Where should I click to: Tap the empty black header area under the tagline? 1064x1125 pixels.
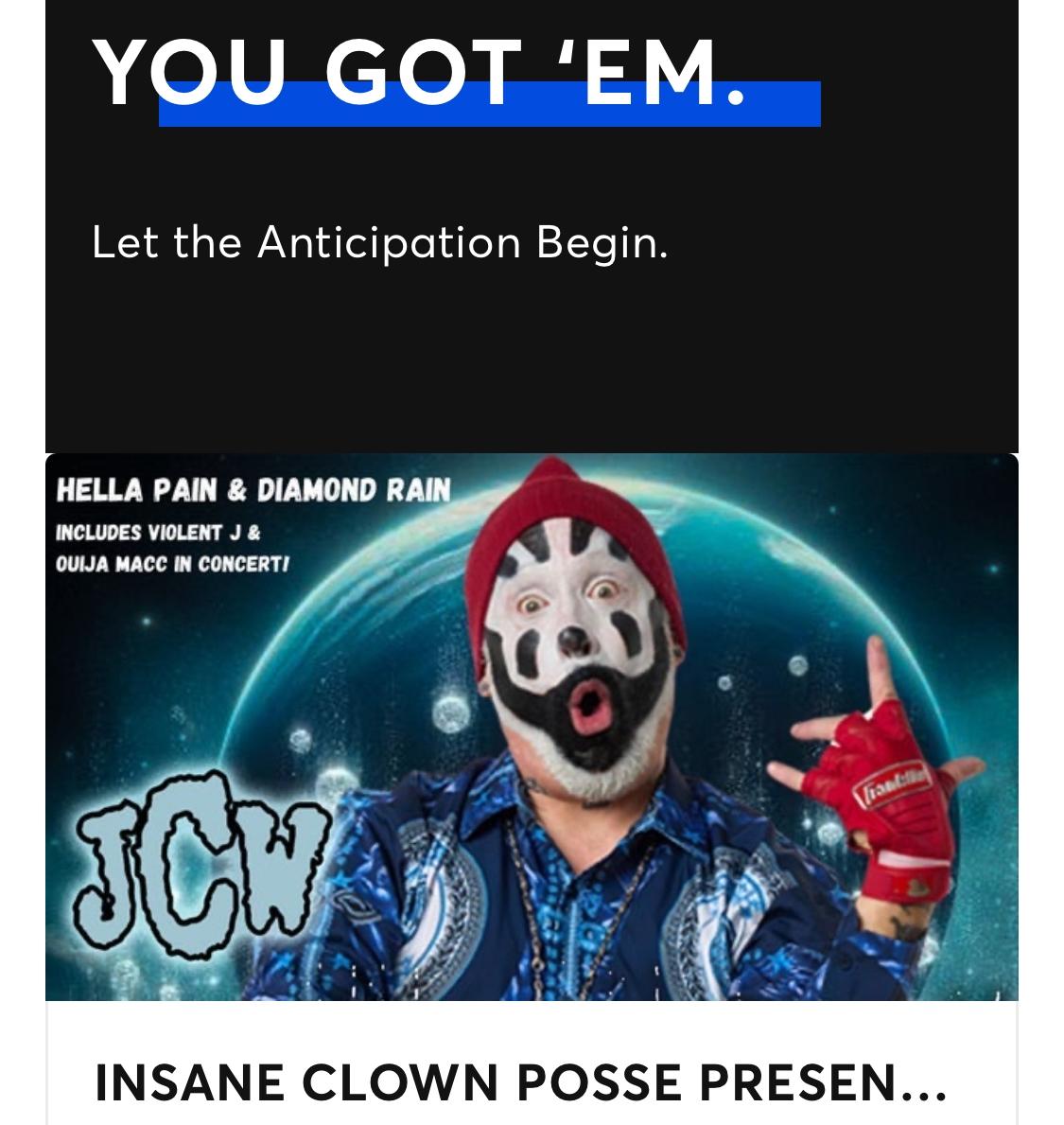pos(532,359)
